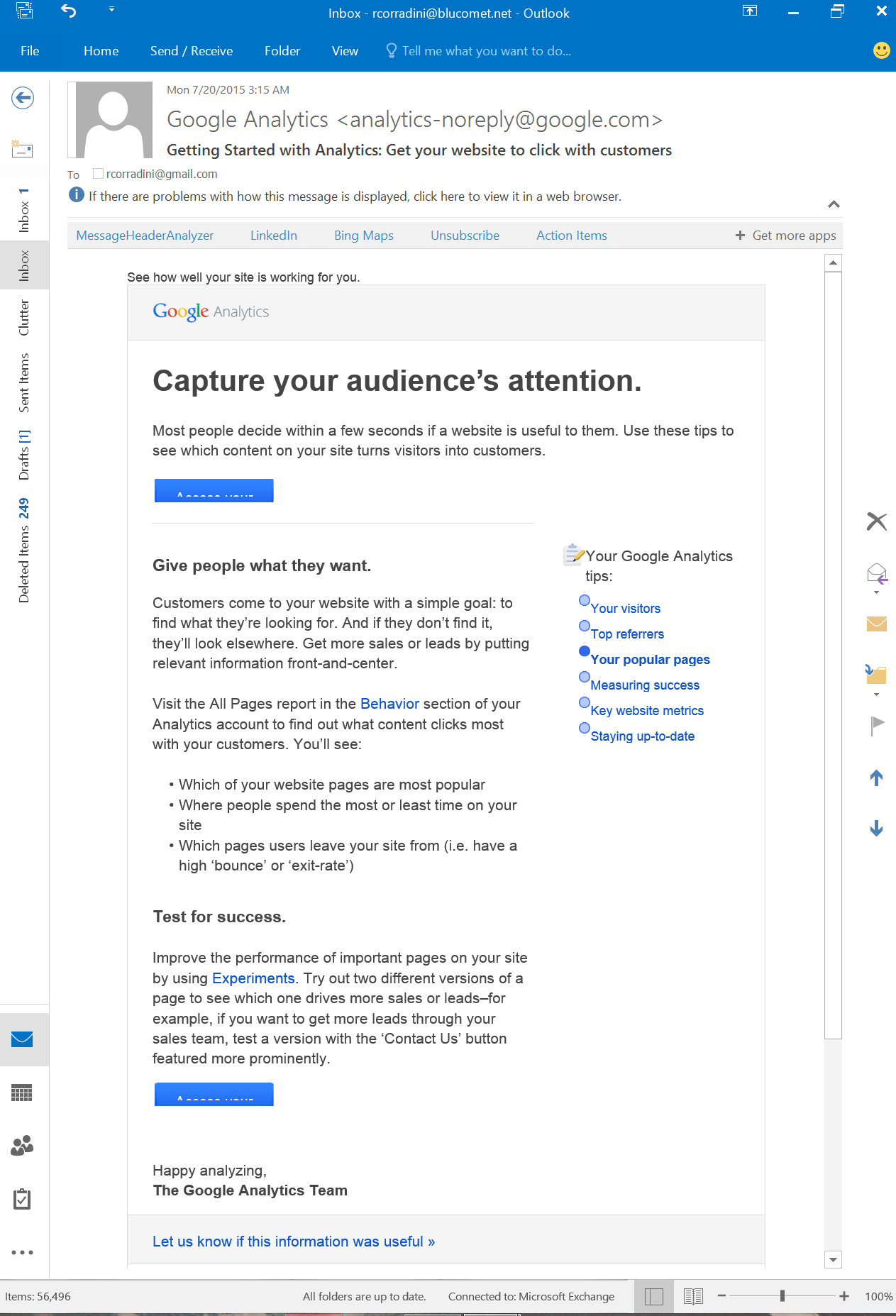The width and height of the screenshot is (896, 1316).
Task: Click scrollbar up arrow in message body
Action: pos(834,262)
